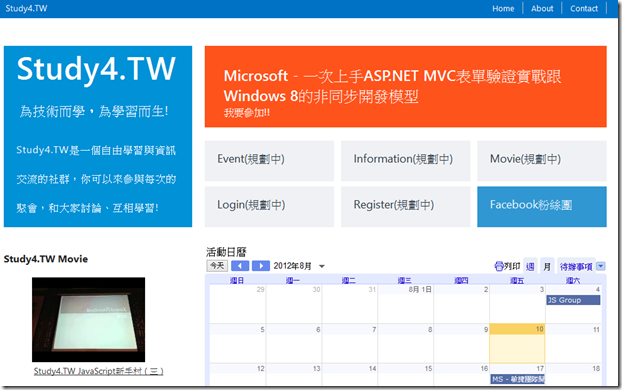Screen dimensions: 622x390
Task: Open the month picker arrow beside 2012年8月
Action: click(x=322, y=266)
